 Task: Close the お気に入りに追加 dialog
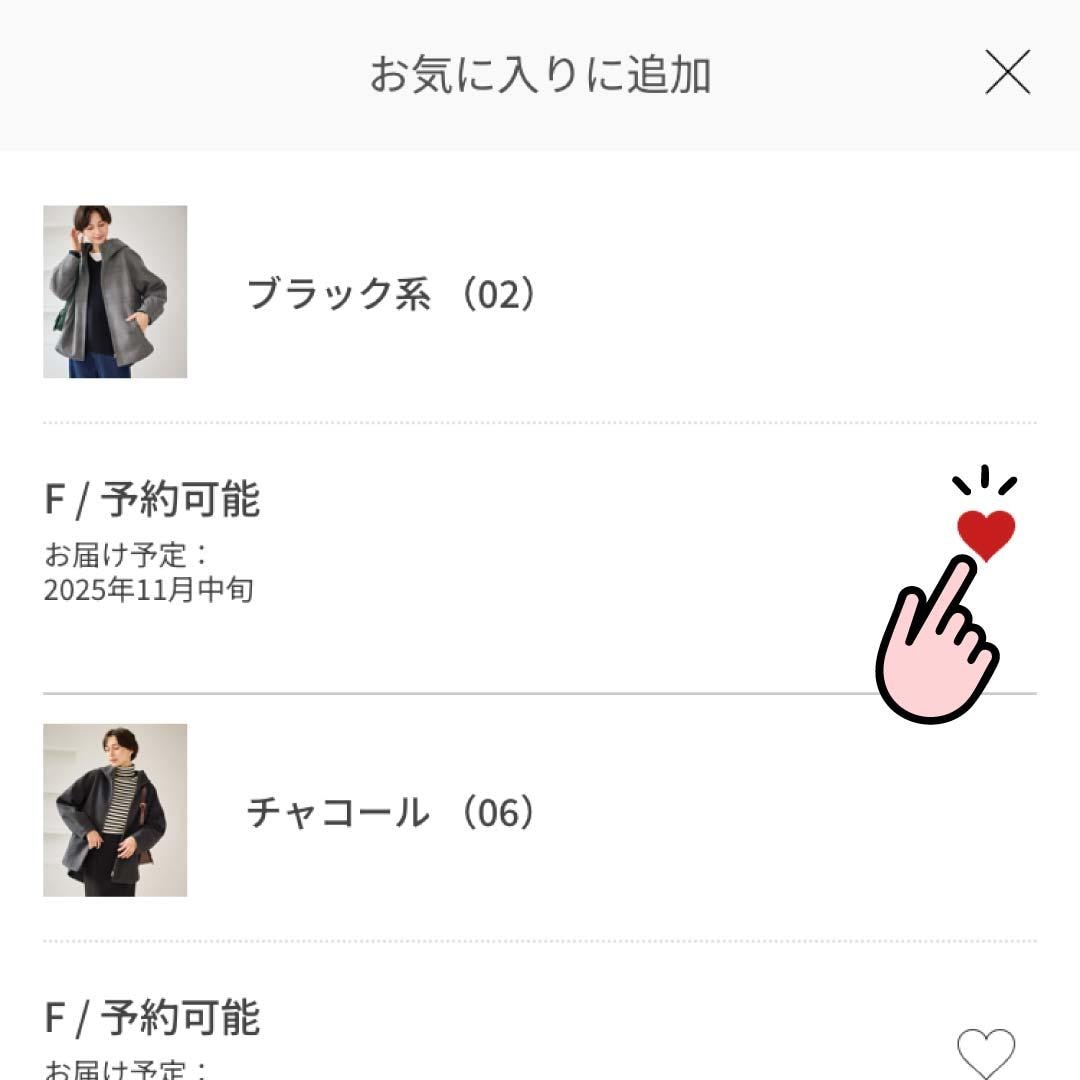pos(1007,73)
